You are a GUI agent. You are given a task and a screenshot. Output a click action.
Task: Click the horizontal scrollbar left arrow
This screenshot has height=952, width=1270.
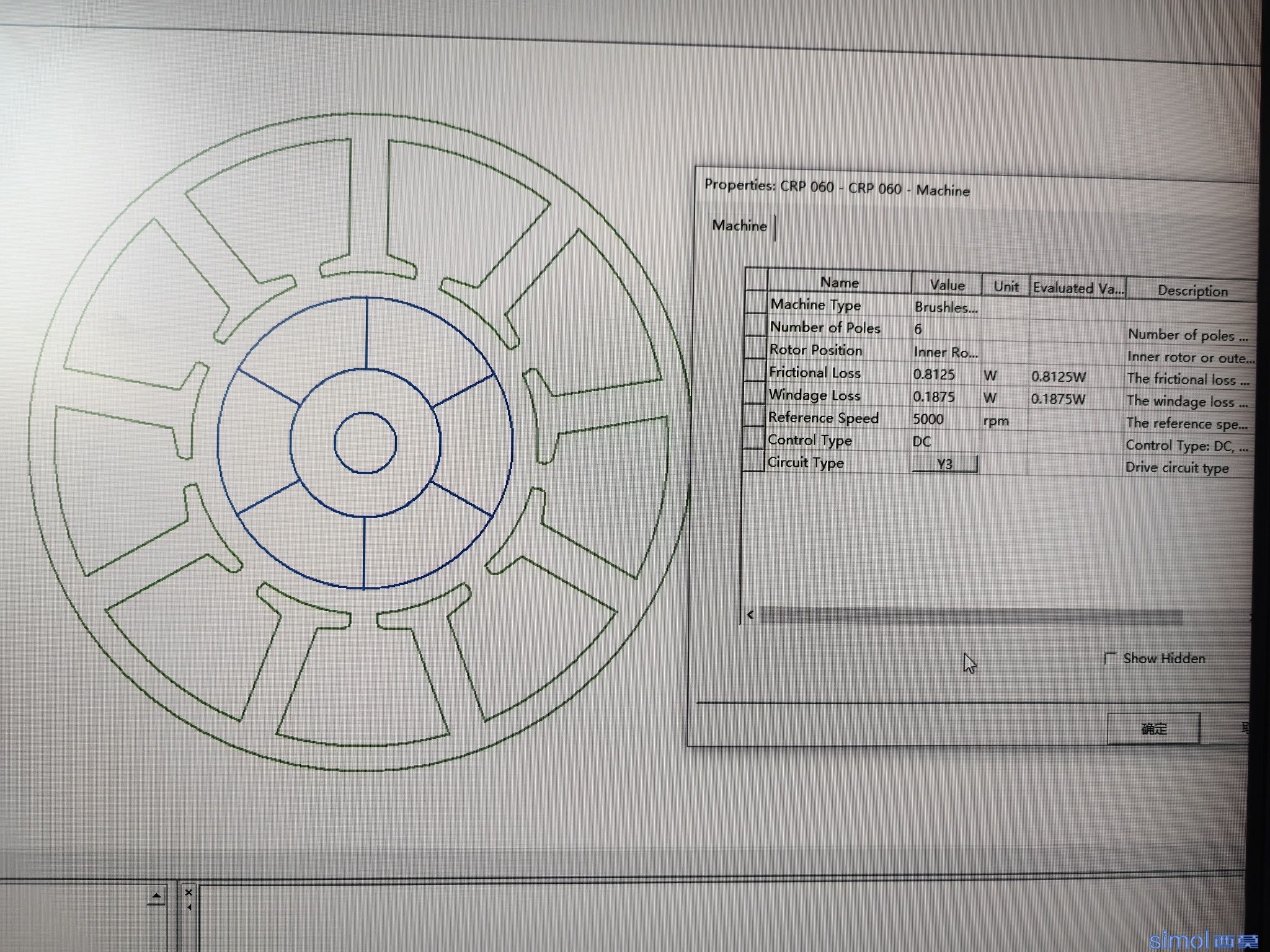(x=750, y=615)
